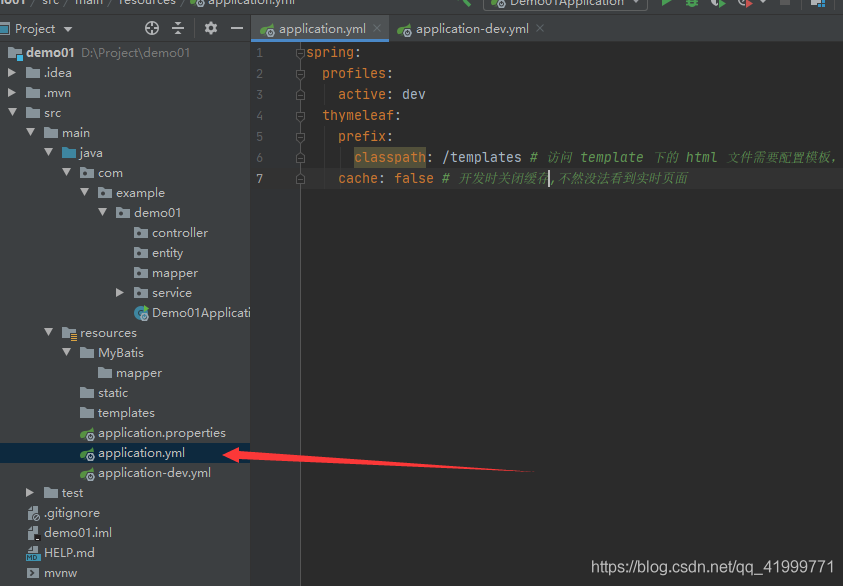
Task: Select application.properties file in the tree
Action: pyautogui.click(x=161, y=433)
